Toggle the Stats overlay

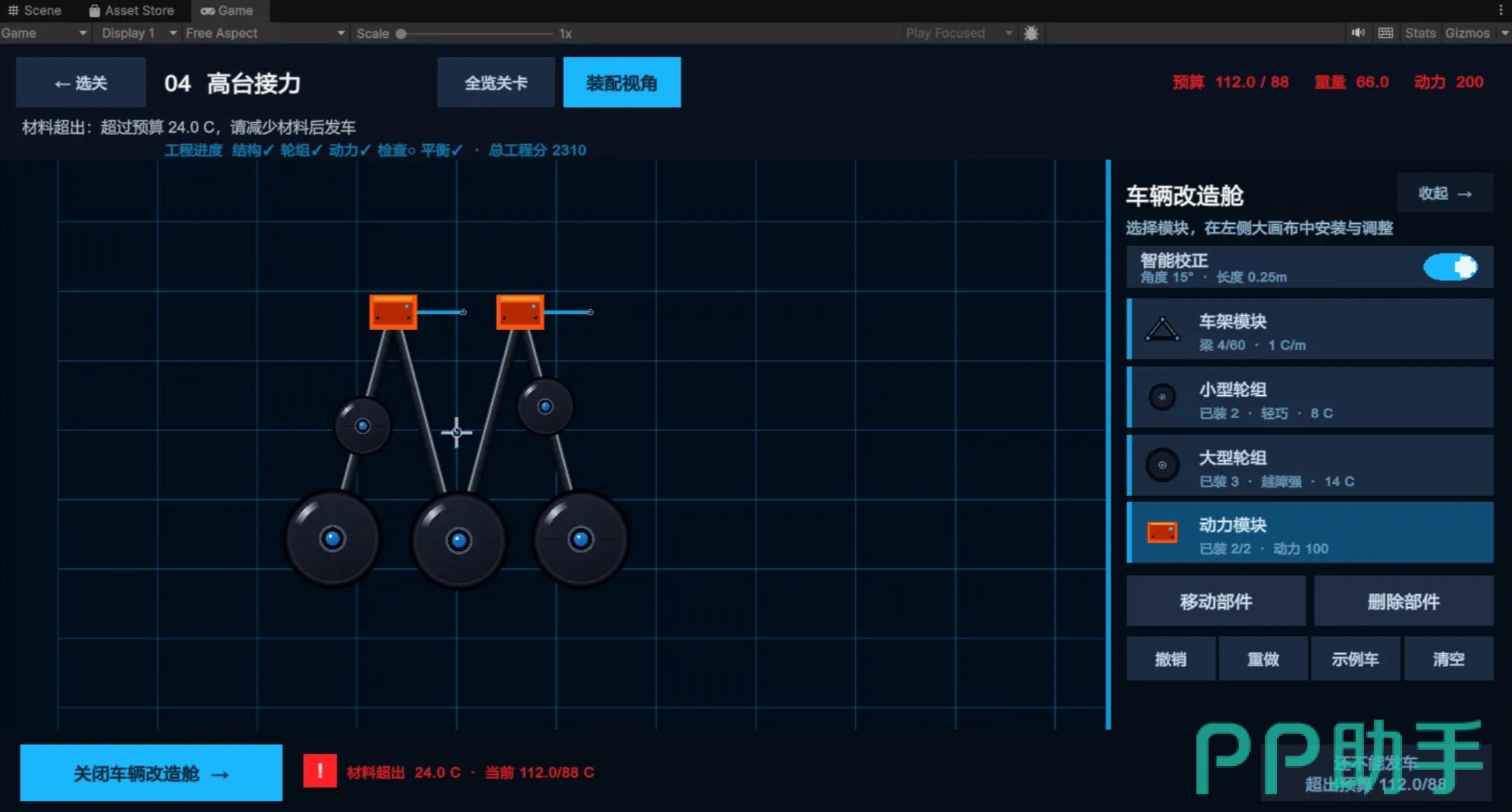[1420, 33]
